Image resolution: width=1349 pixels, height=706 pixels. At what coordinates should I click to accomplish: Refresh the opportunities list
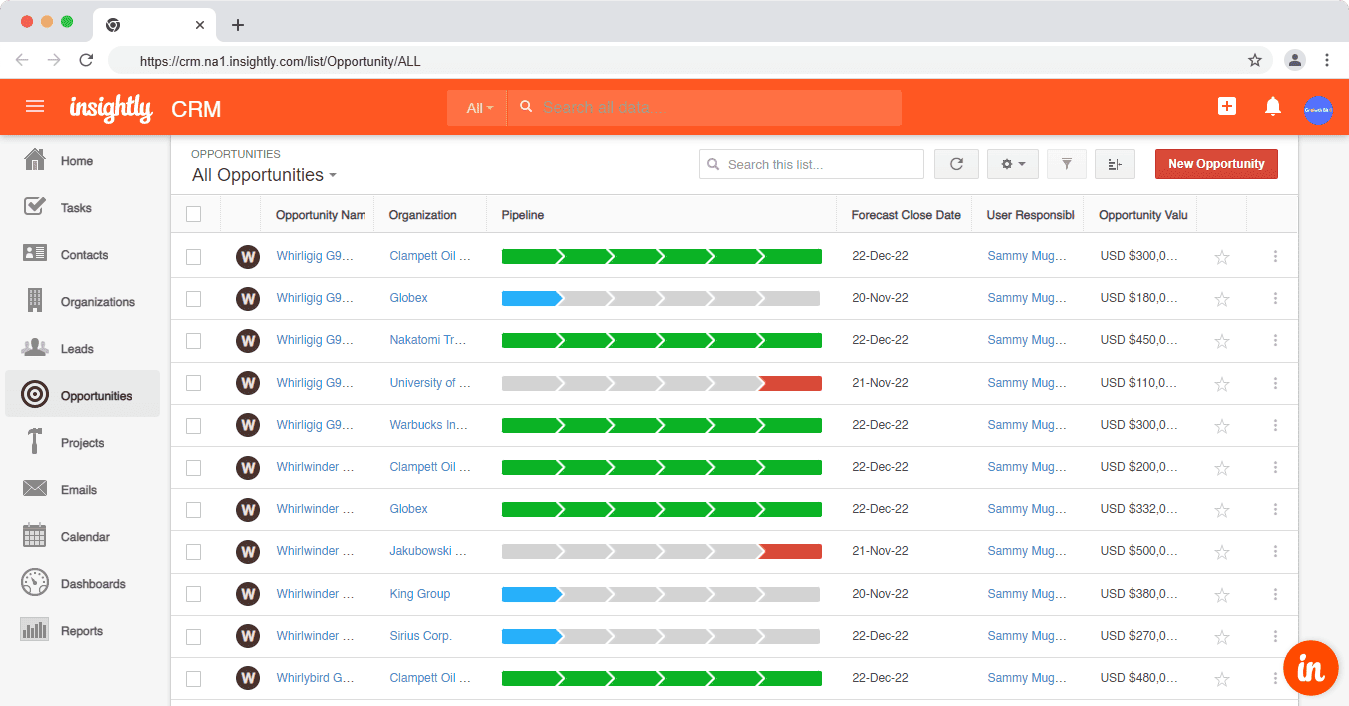pos(955,163)
